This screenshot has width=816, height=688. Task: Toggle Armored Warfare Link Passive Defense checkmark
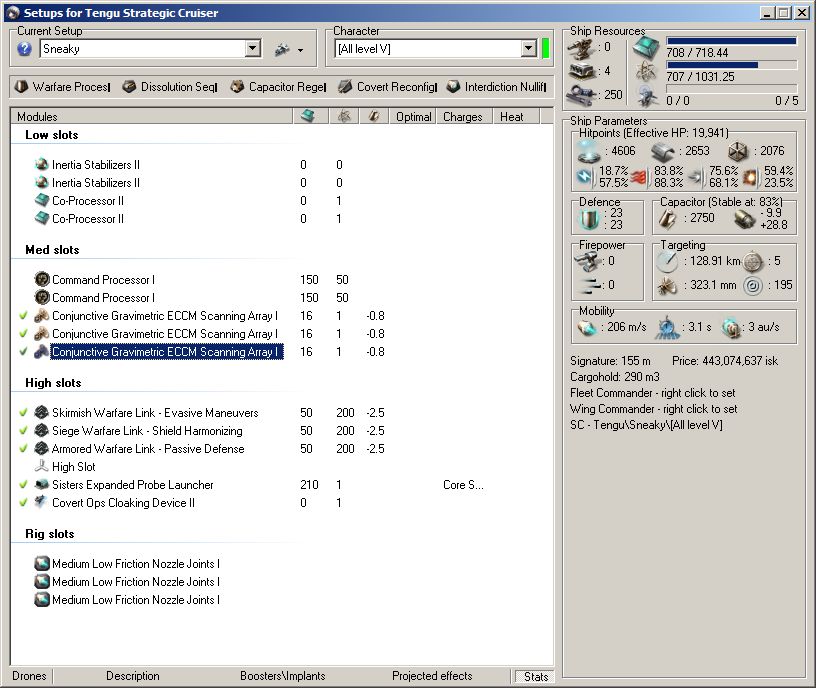[x=23, y=449]
